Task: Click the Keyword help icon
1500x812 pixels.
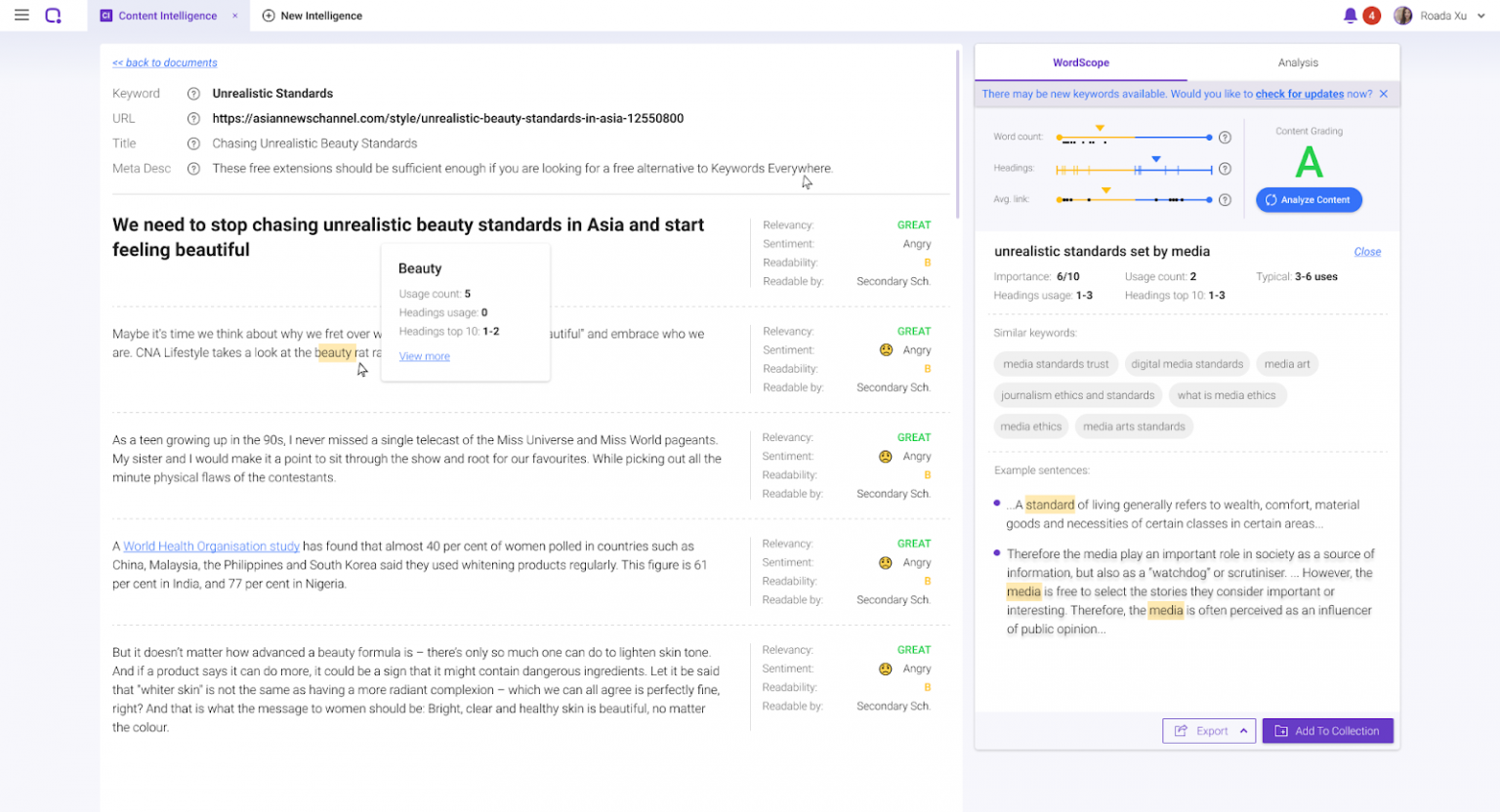Action: 193,94
